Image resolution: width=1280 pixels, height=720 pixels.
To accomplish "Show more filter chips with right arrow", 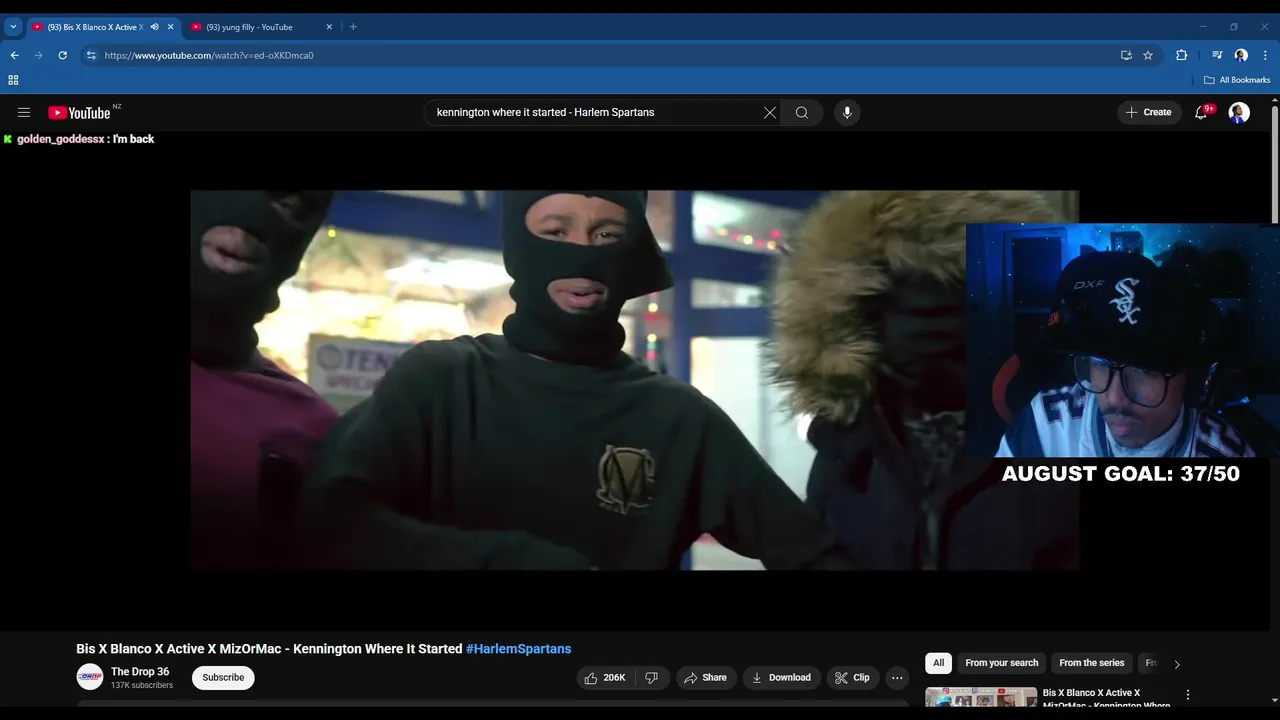I will tap(1177, 664).
